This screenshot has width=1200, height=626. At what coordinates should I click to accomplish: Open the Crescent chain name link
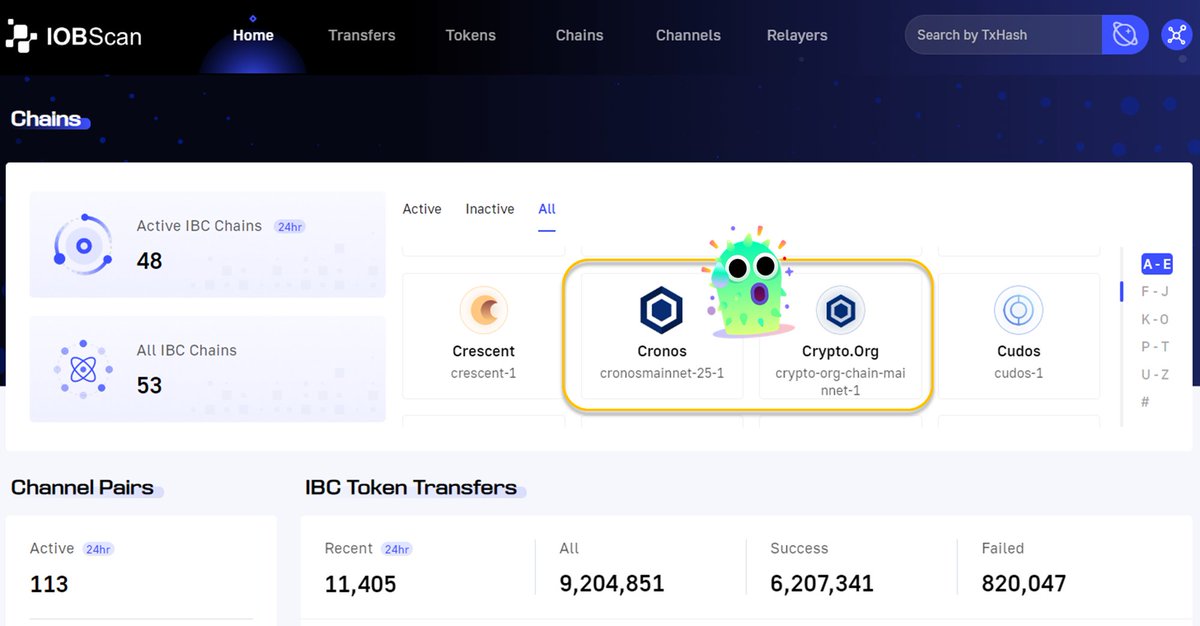[x=484, y=352]
